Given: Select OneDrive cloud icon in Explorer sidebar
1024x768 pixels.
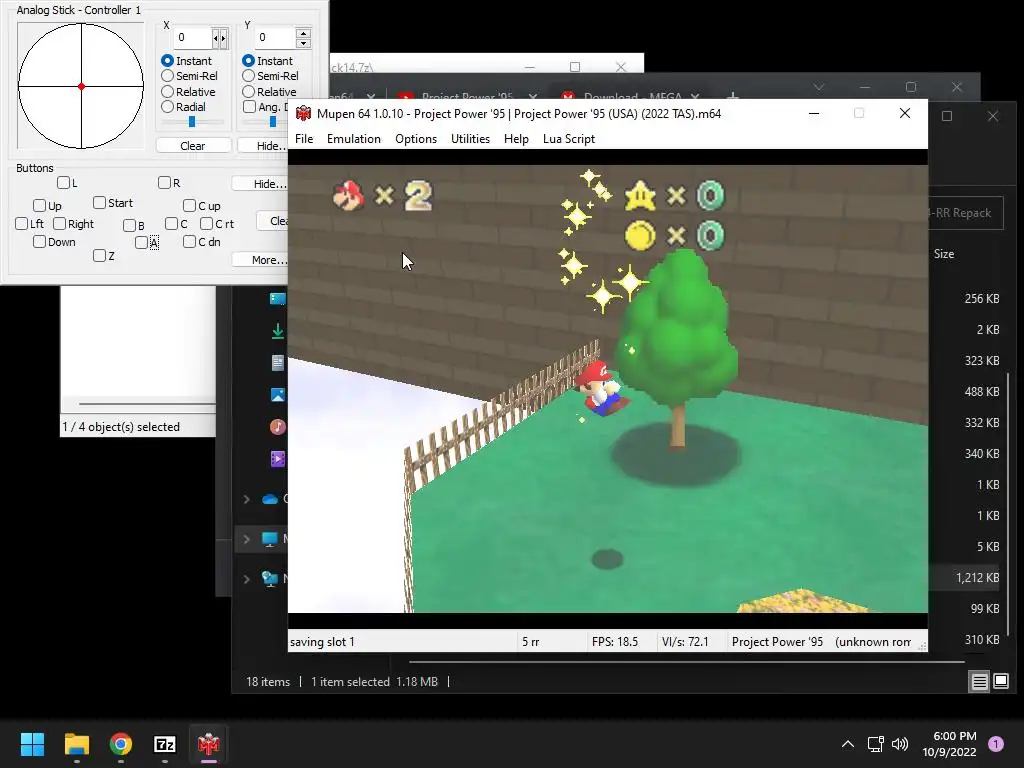Looking at the screenshot, I should [x=270, y=499].
